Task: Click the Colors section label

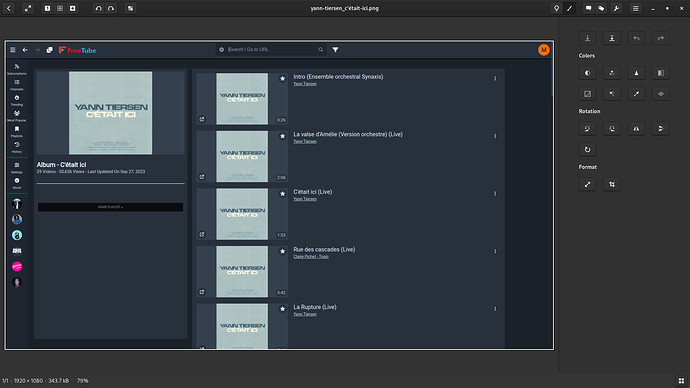Action: [587, 55]
